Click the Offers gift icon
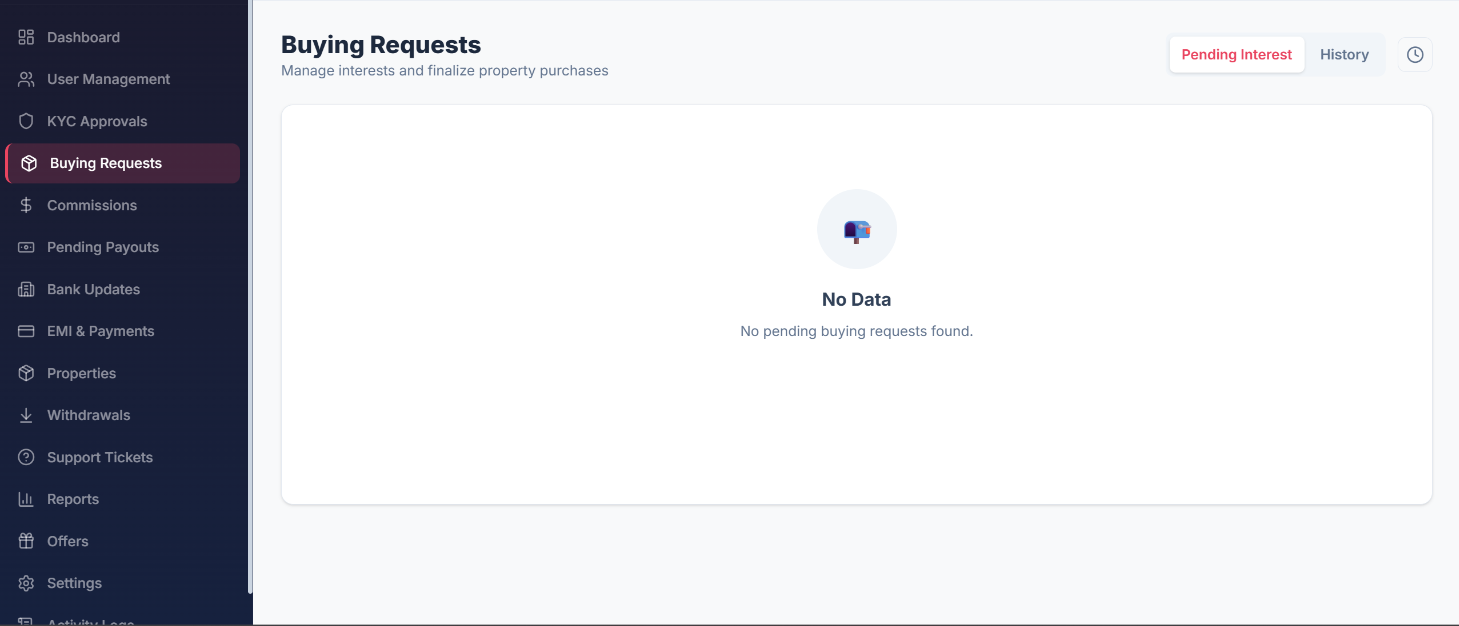Image resolution: width=1459 pixels, height=626 pixels. click(x=27, y=541)
